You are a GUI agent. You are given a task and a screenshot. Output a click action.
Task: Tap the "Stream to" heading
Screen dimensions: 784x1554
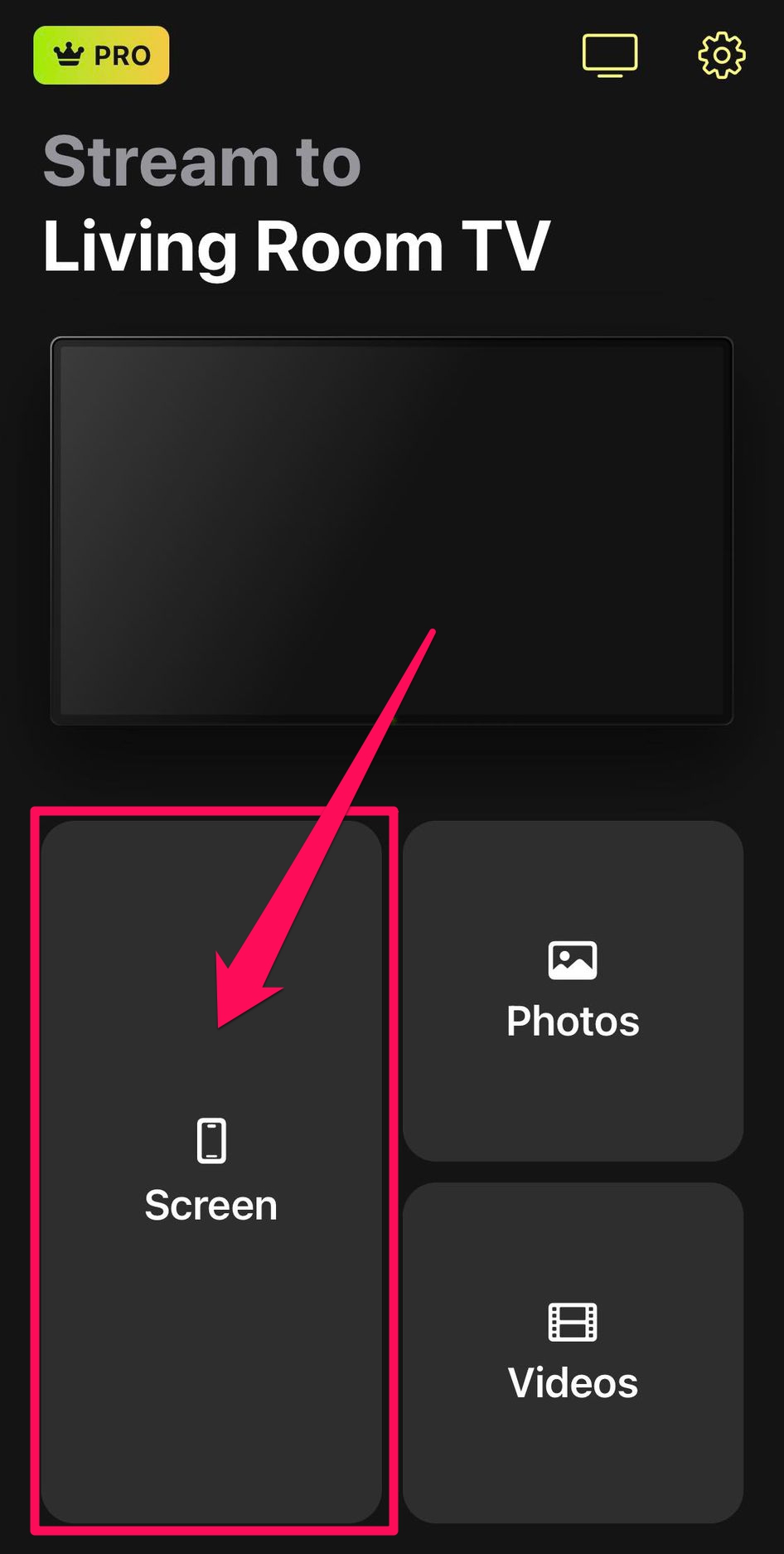click(202, 162)
